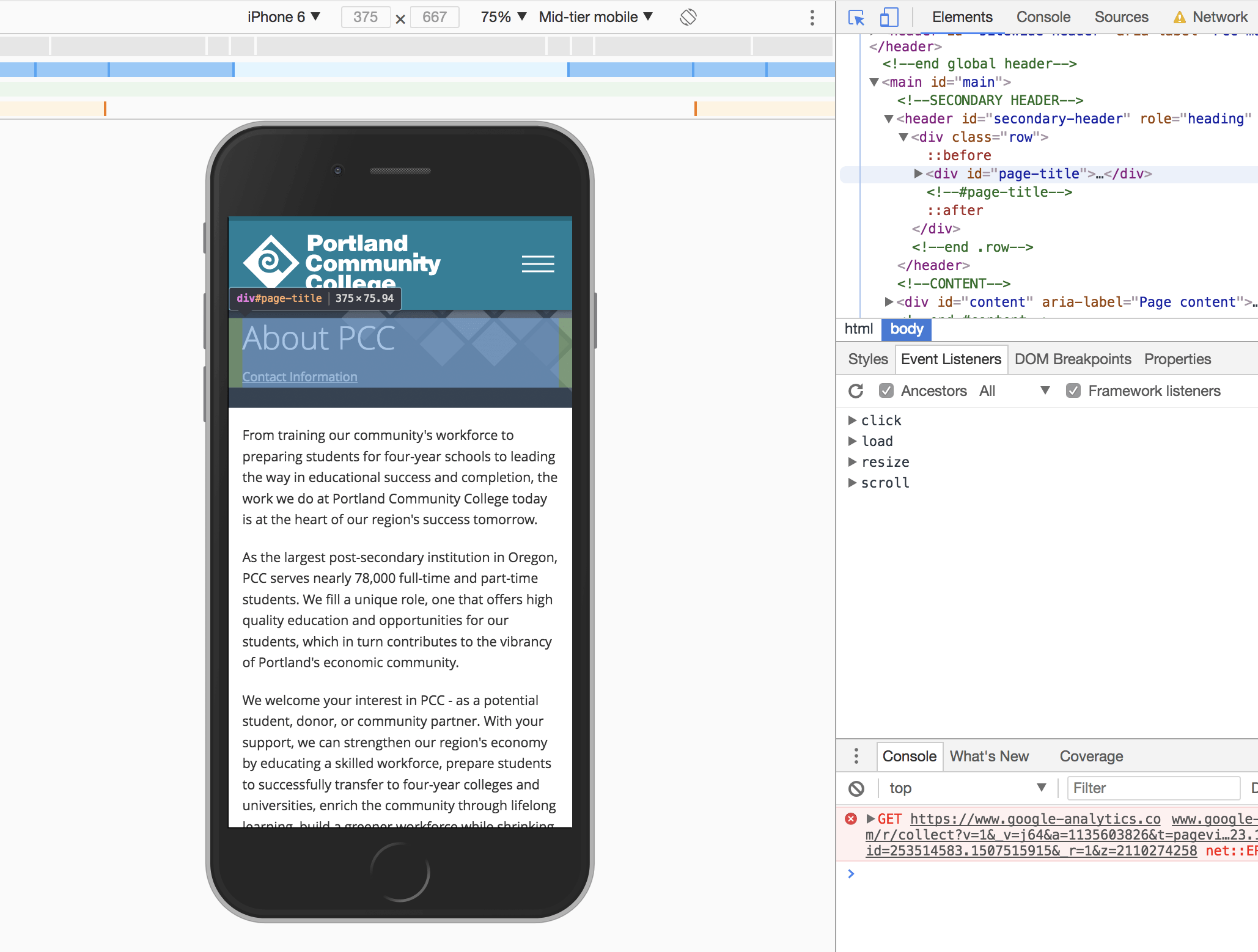
Task: Expand the div page-title node
Action: 918,174
